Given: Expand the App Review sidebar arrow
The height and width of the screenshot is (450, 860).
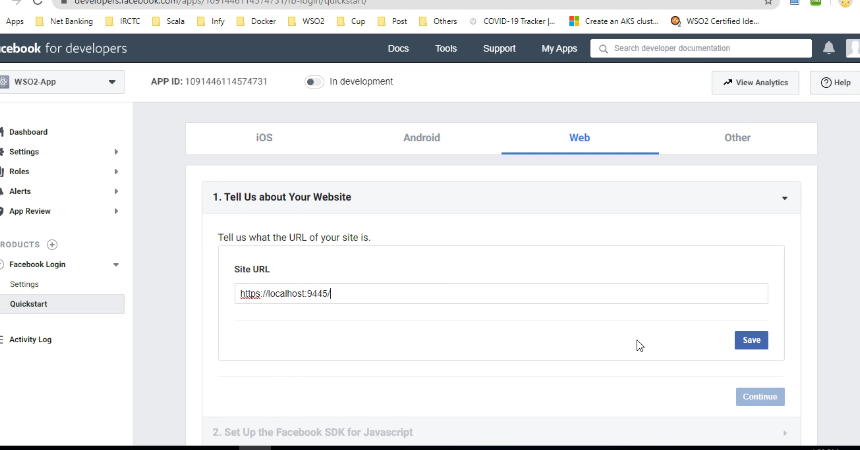Looking at the screenshot, I should coord(116,211).
